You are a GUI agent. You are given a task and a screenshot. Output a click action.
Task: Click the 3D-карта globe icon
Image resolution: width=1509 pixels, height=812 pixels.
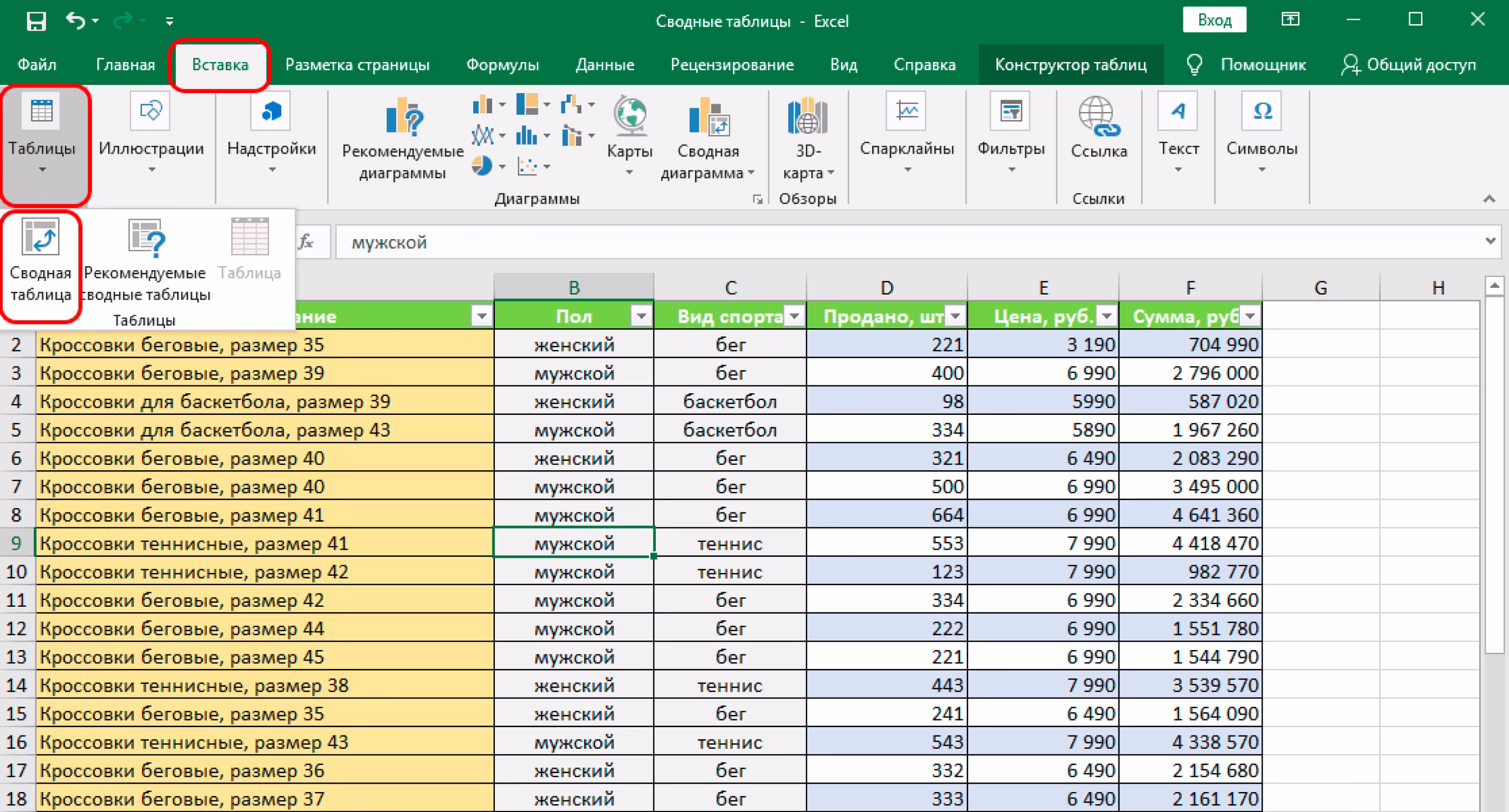pos(807,116)
